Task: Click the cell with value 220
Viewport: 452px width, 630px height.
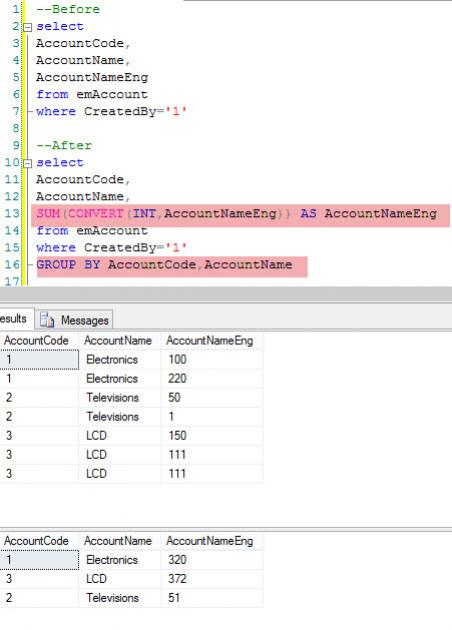Action: (212, 378)
